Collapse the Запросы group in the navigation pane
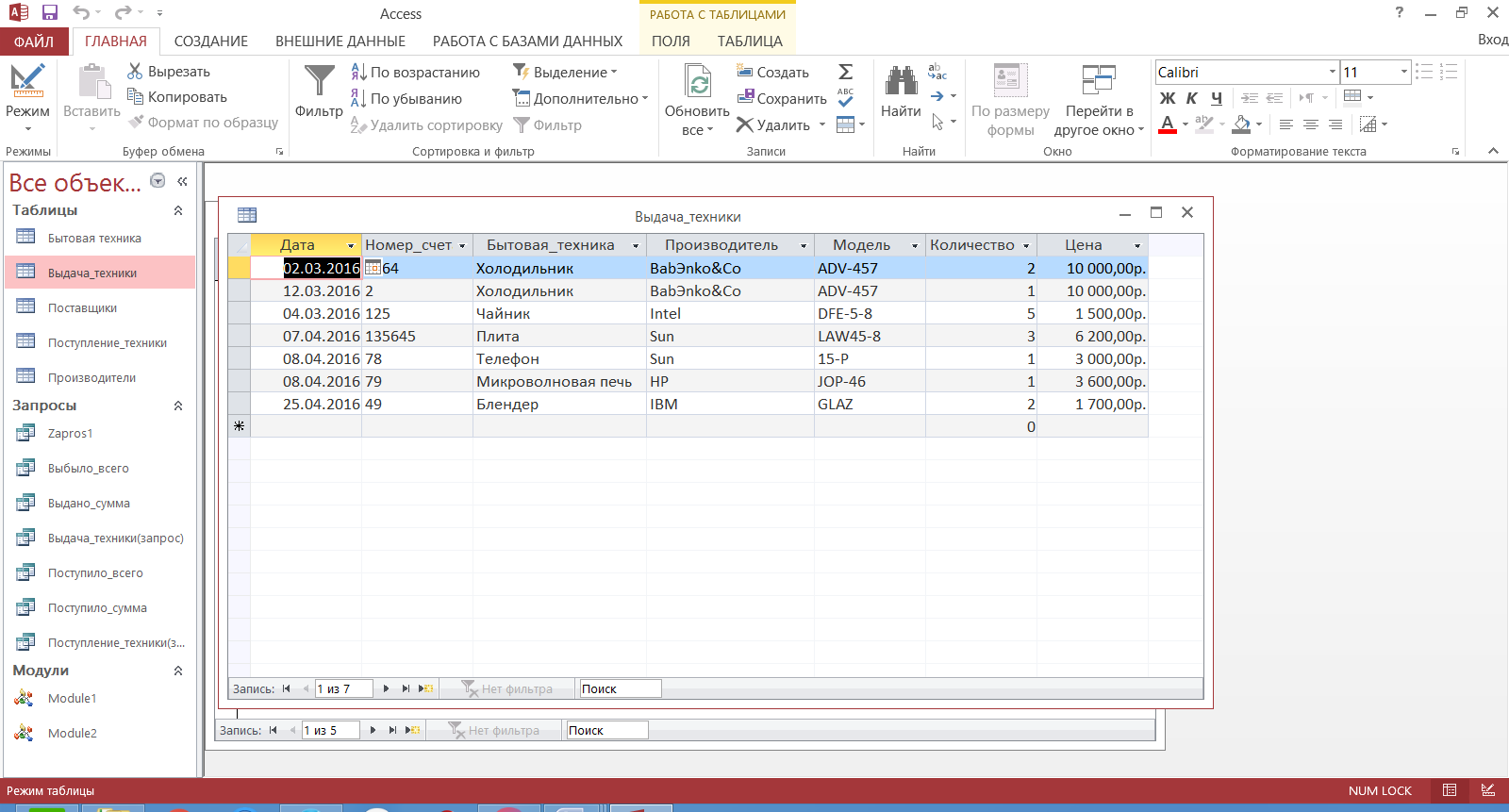 point(178,406)
